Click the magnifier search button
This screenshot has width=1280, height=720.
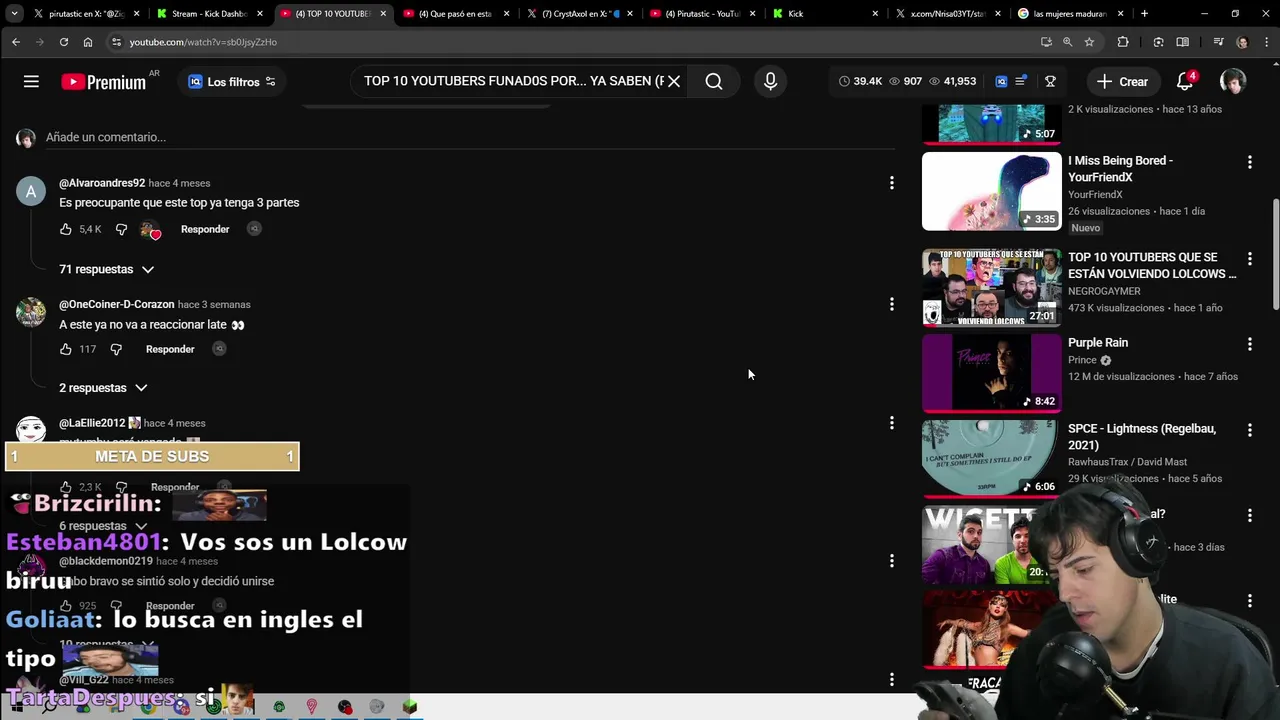coord(714,82)
